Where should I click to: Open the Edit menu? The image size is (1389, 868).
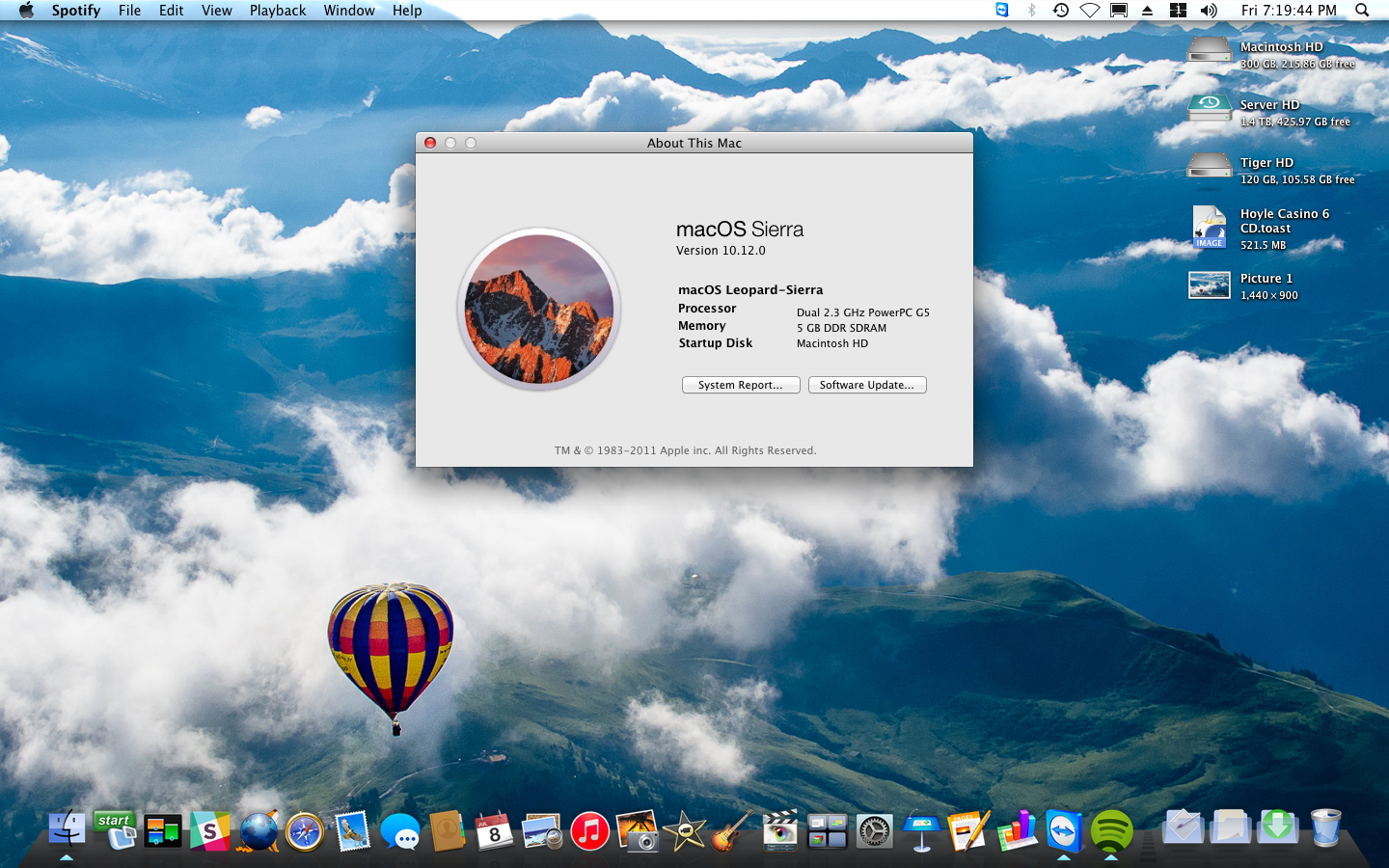pos(172,10)
